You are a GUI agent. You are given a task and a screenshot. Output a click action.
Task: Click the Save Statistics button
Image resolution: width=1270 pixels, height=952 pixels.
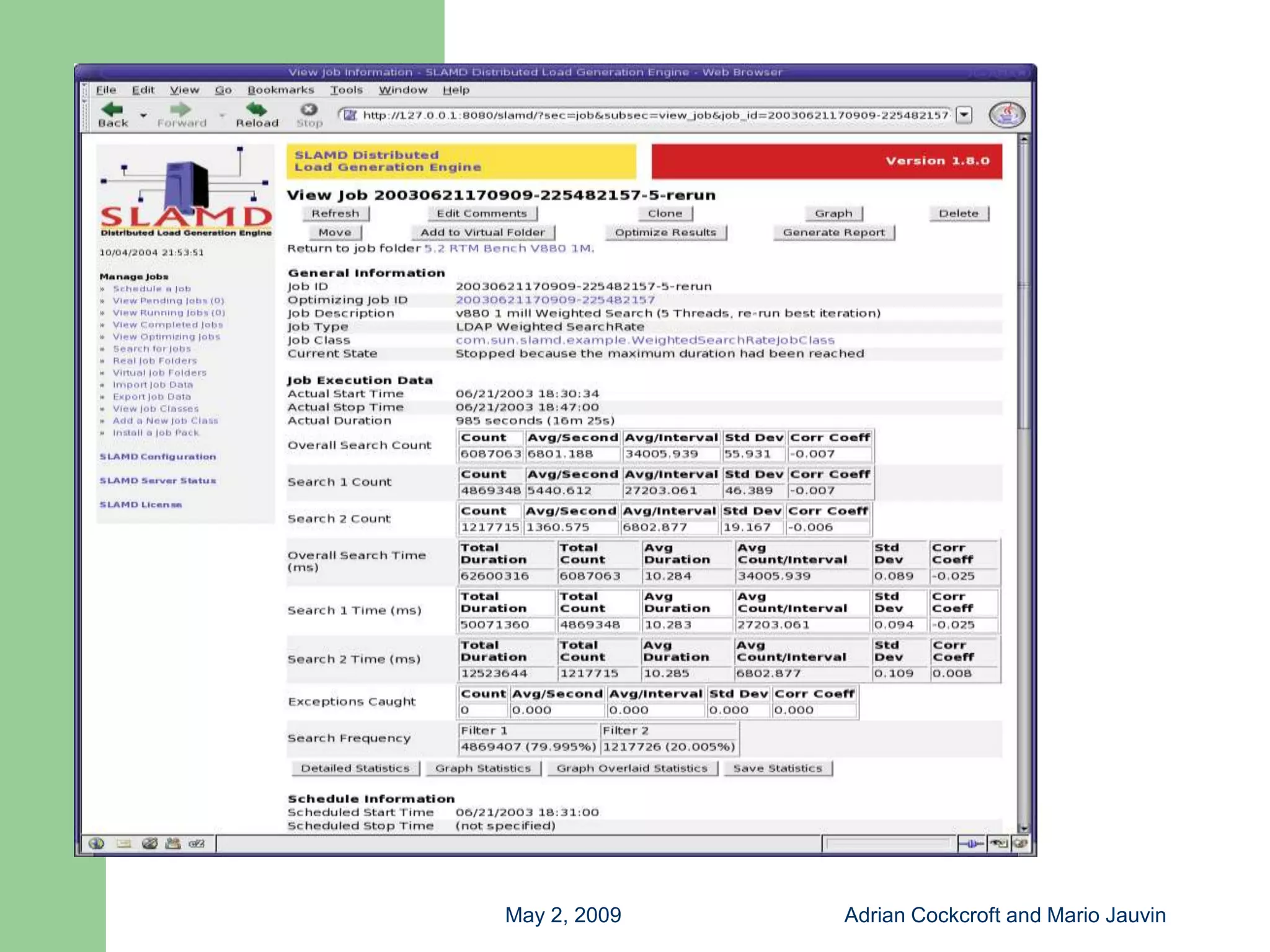click(x=778, y=769)
